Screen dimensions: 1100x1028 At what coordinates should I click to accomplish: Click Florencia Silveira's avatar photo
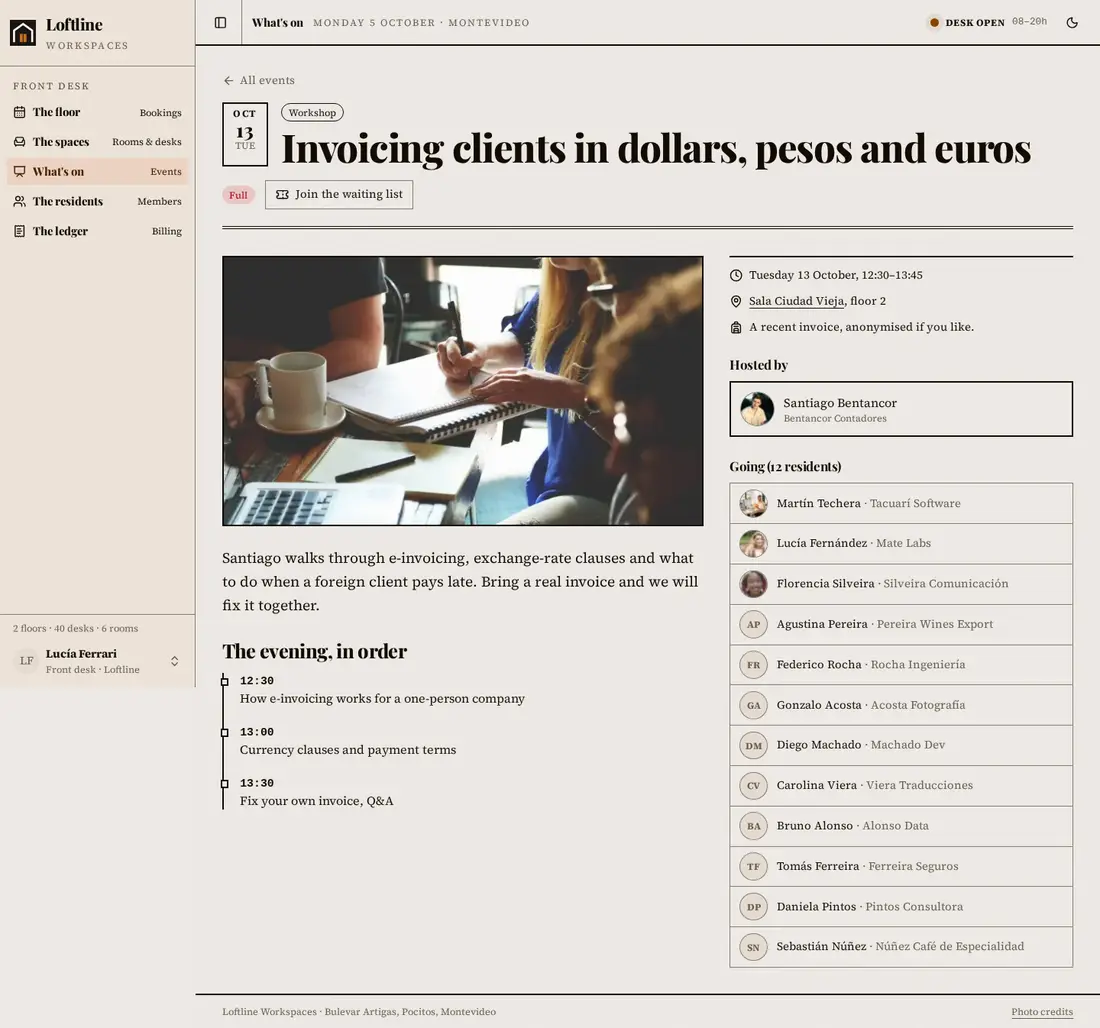tap(753, 584)
